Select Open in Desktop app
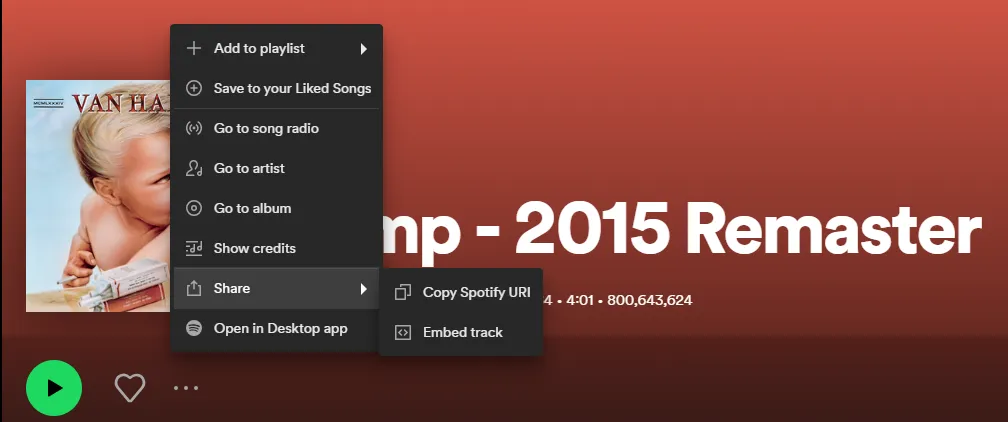The width and height of the screenshot is (1008, 422). click(x=276, y=328)
